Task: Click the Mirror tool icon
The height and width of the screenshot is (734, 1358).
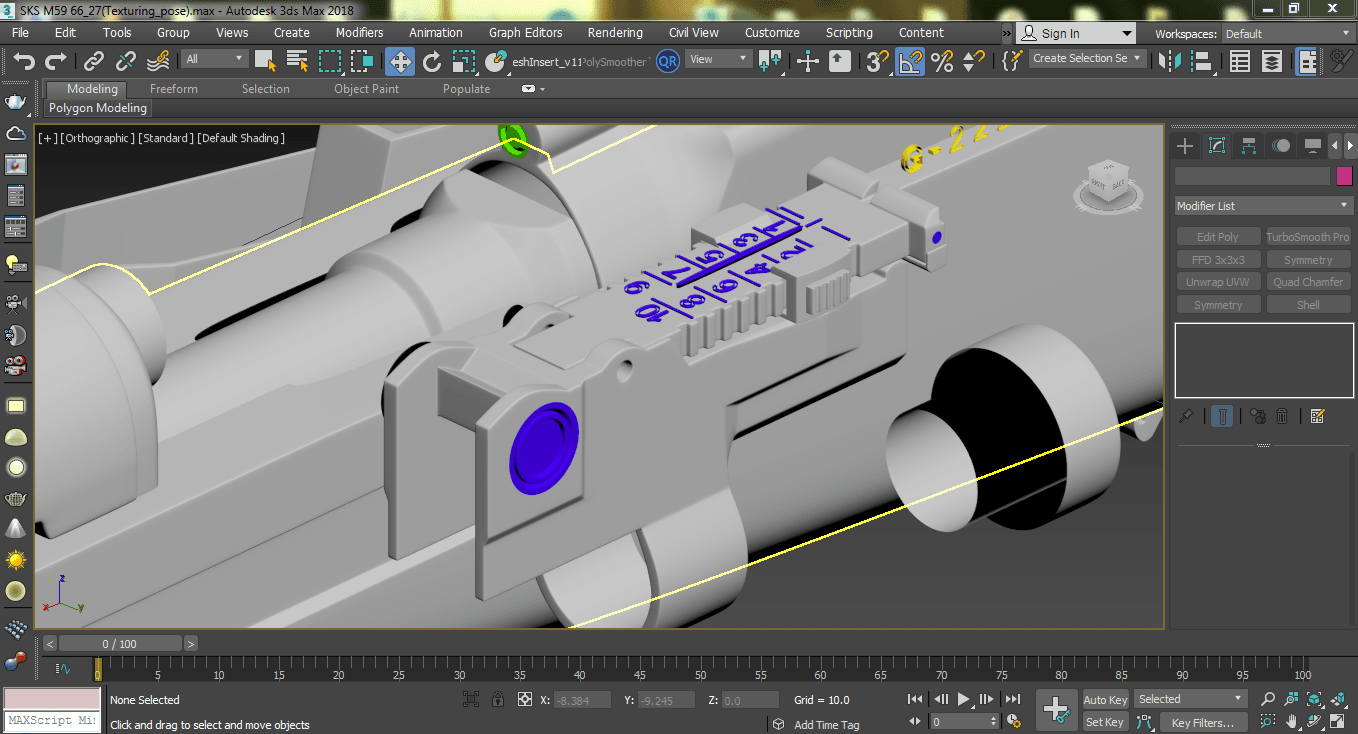Action: click(1169, 62)
